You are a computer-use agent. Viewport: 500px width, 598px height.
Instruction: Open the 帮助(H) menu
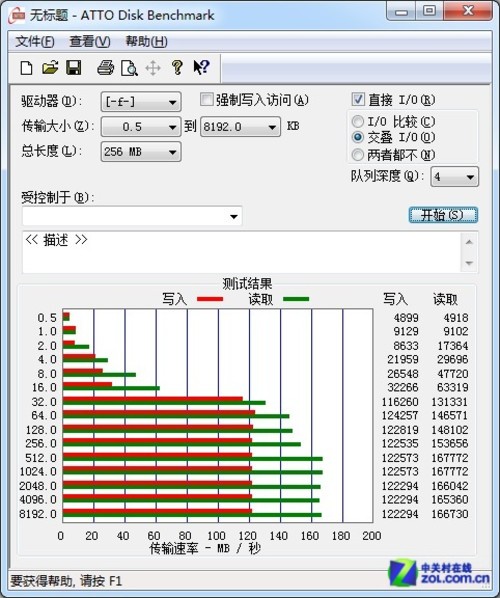point(146,41)
